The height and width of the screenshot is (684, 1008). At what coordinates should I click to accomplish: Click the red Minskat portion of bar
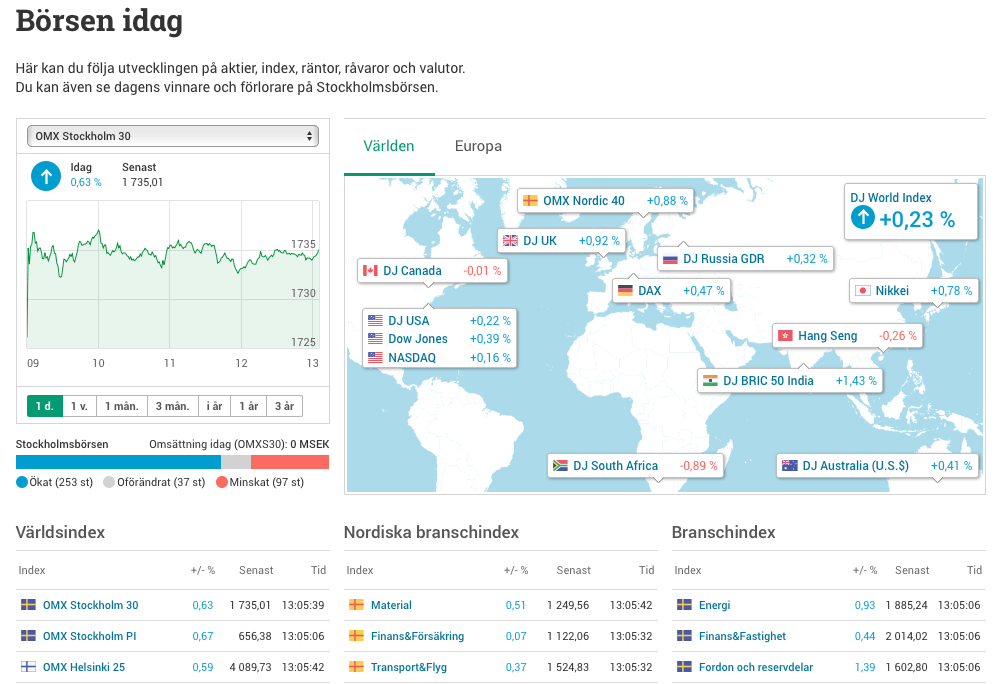click(x=289, y=462)
